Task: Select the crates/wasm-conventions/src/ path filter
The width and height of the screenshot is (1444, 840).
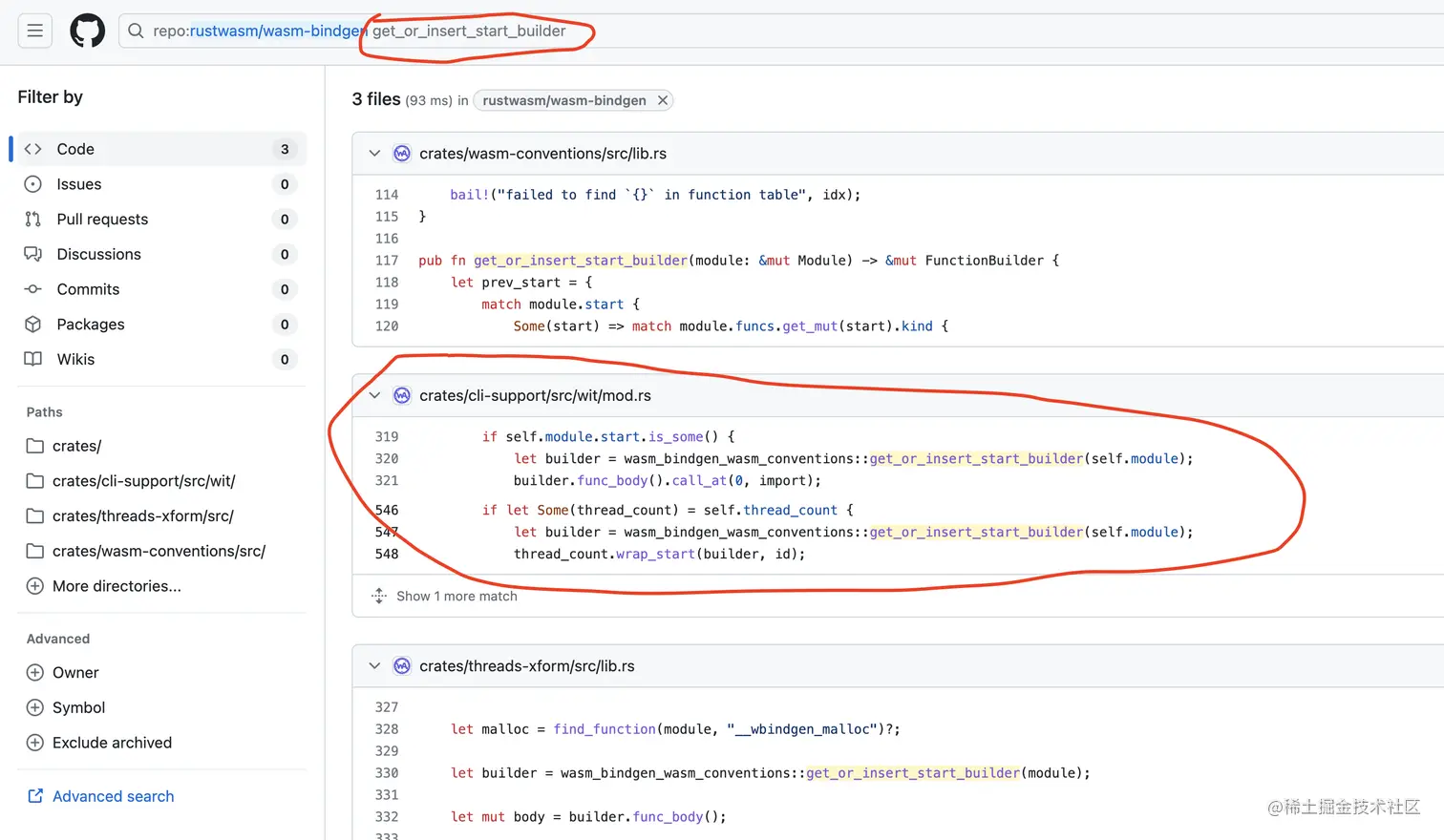Action: pyautogui.click(x=159, y=551)
